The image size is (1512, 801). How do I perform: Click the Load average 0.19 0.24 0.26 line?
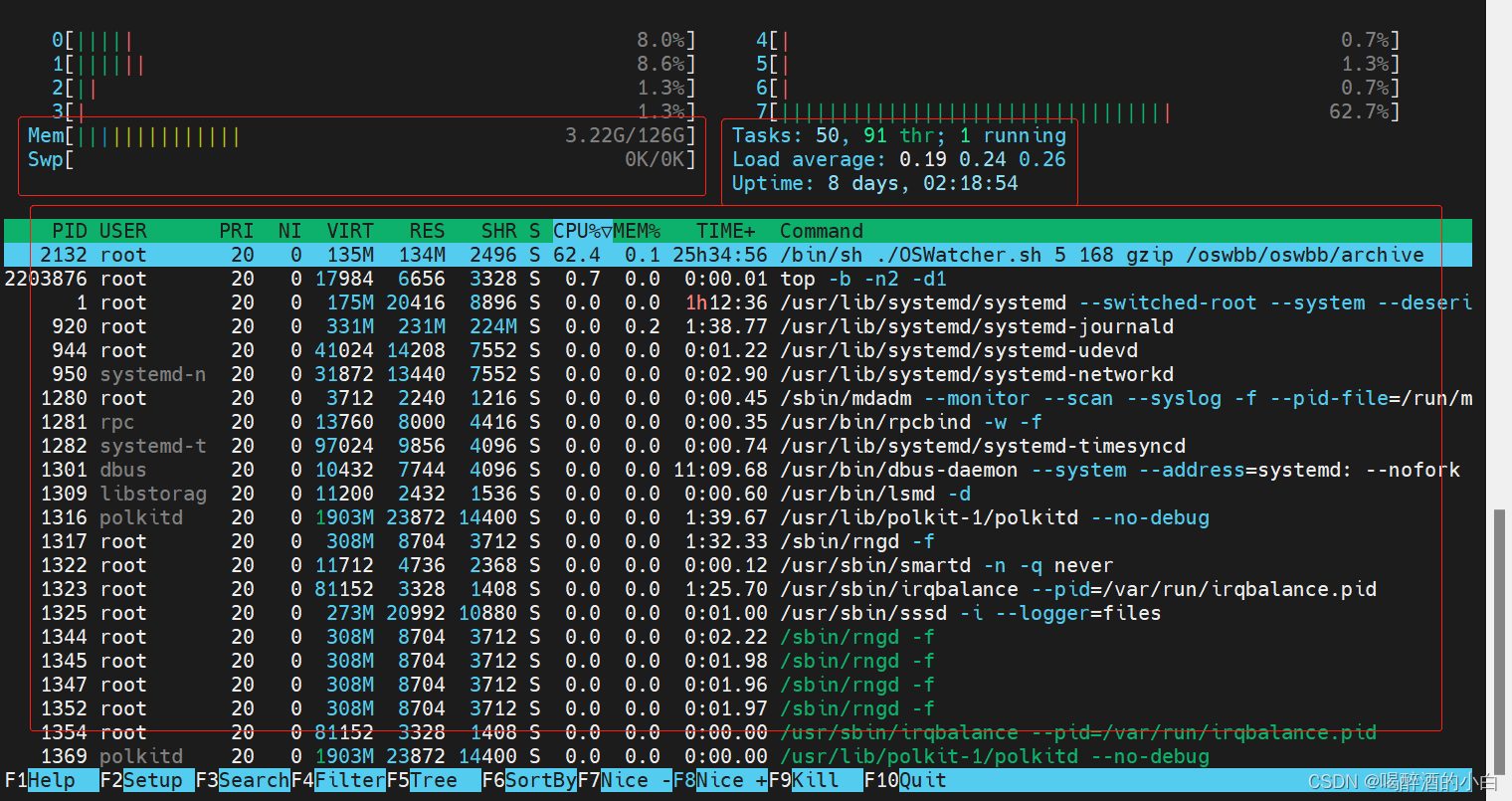[x=899, y=159]
